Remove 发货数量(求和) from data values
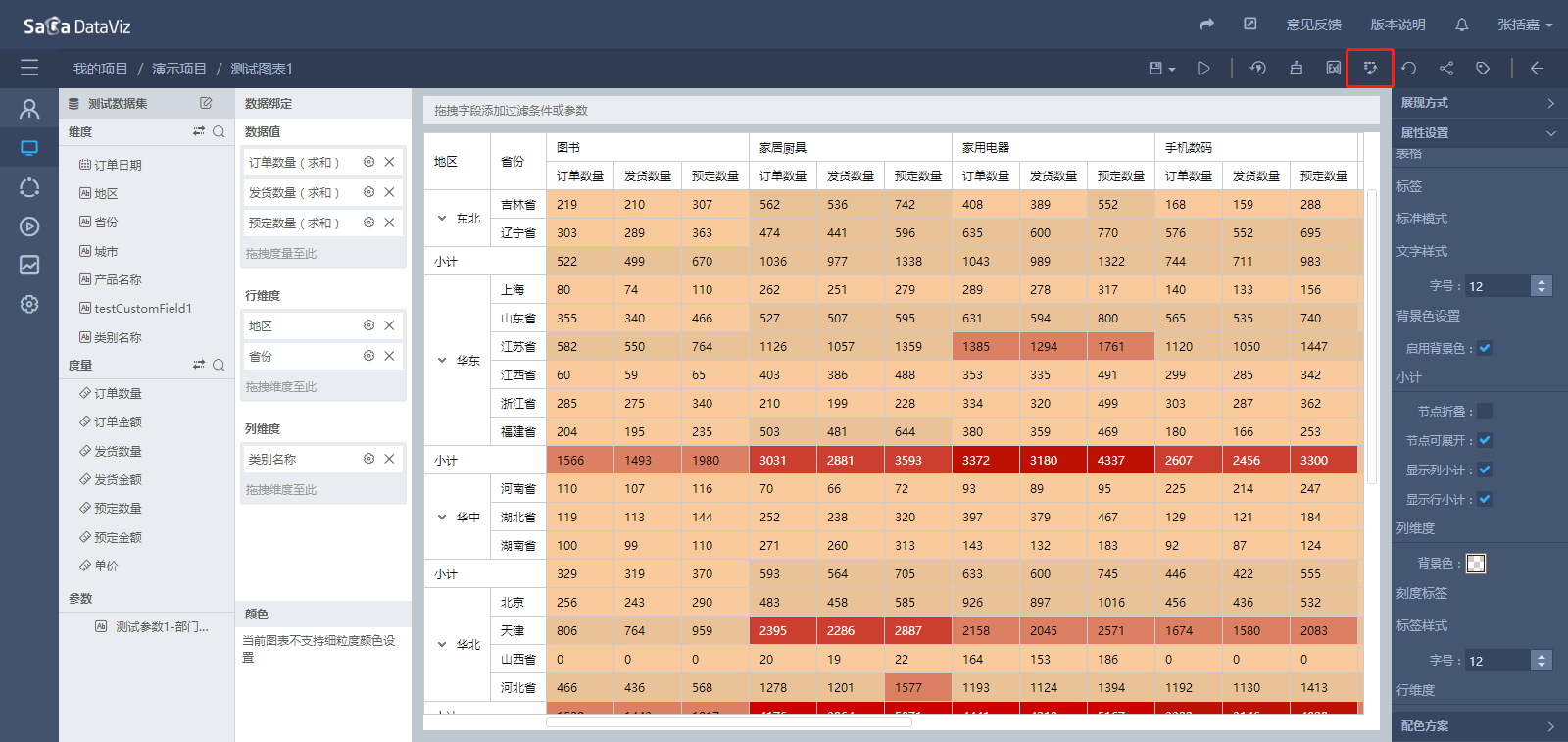 (x=389, y=192)
